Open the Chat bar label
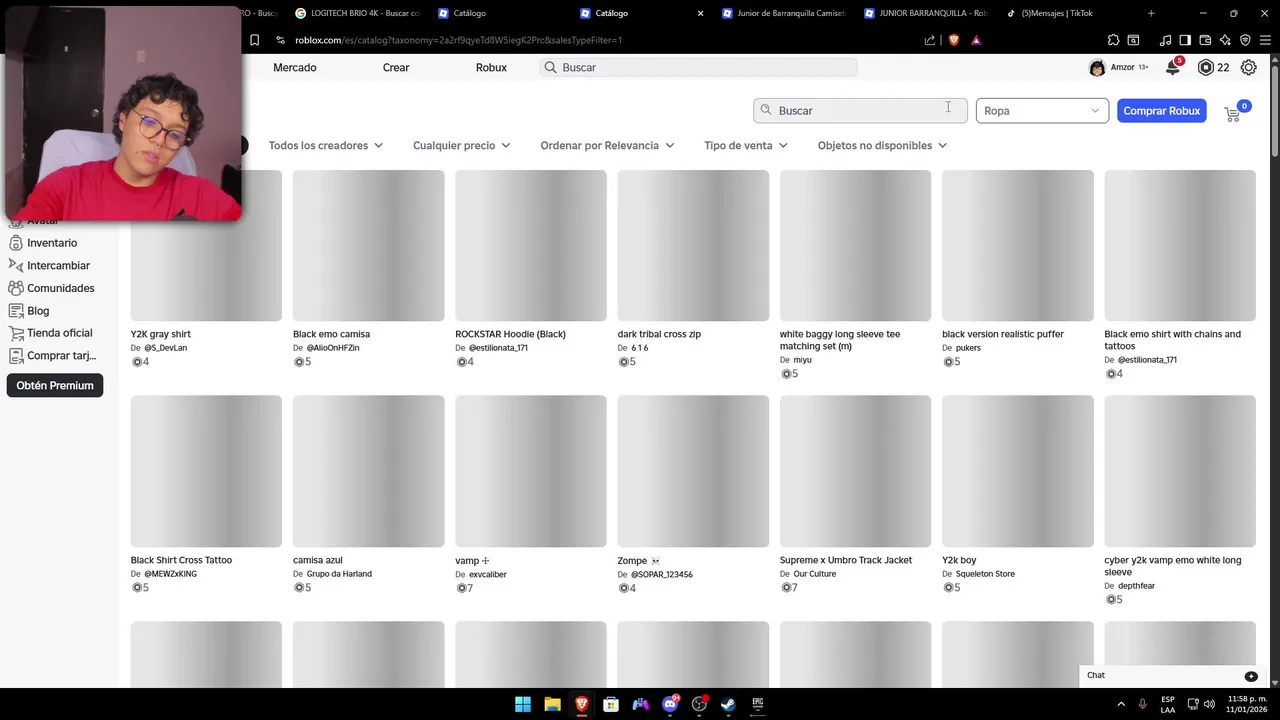The width and height of the screenshot is (1280, 720). tap(1096, 675)
